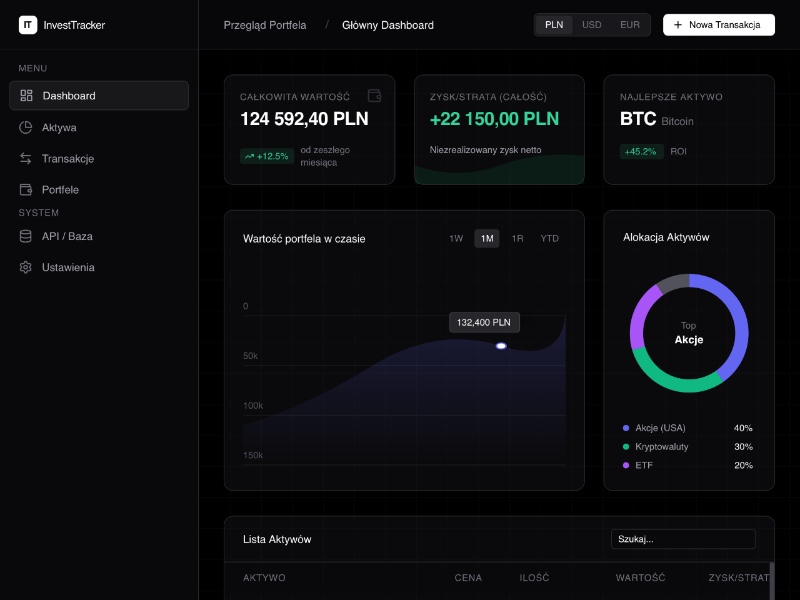Click the Transakcje arrows icon
This screenshot has width=800, height=600.
click(26, 158)
